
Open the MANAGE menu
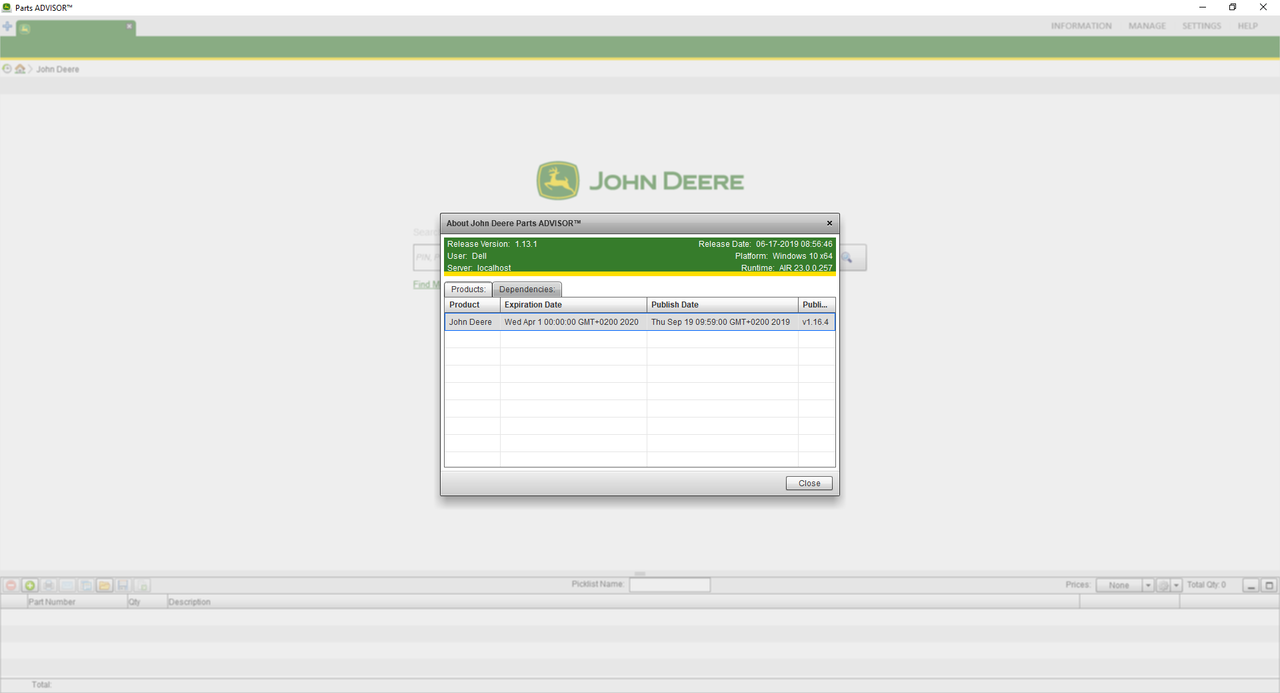1147,26
